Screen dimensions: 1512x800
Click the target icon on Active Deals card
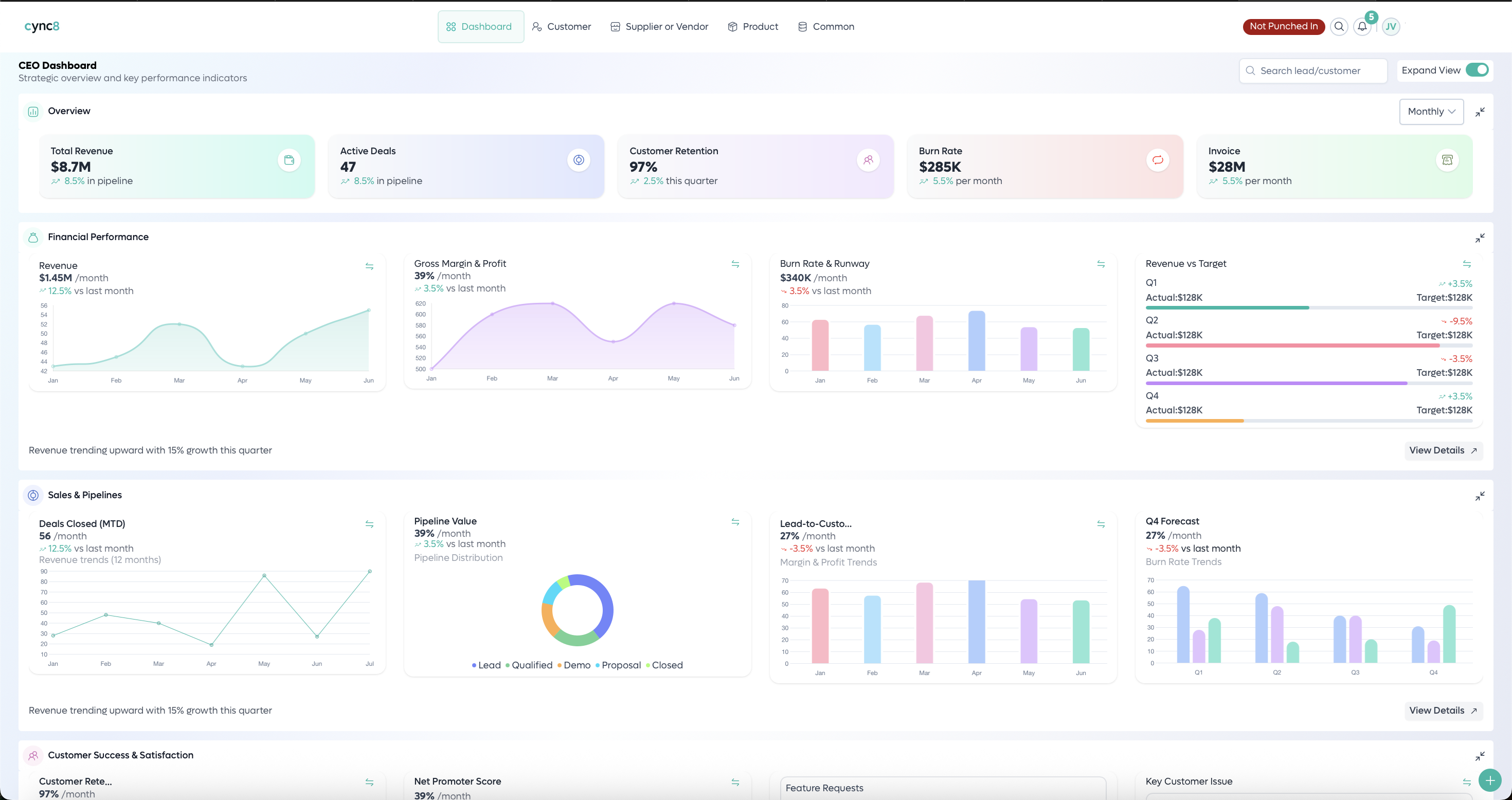(579, 159)
